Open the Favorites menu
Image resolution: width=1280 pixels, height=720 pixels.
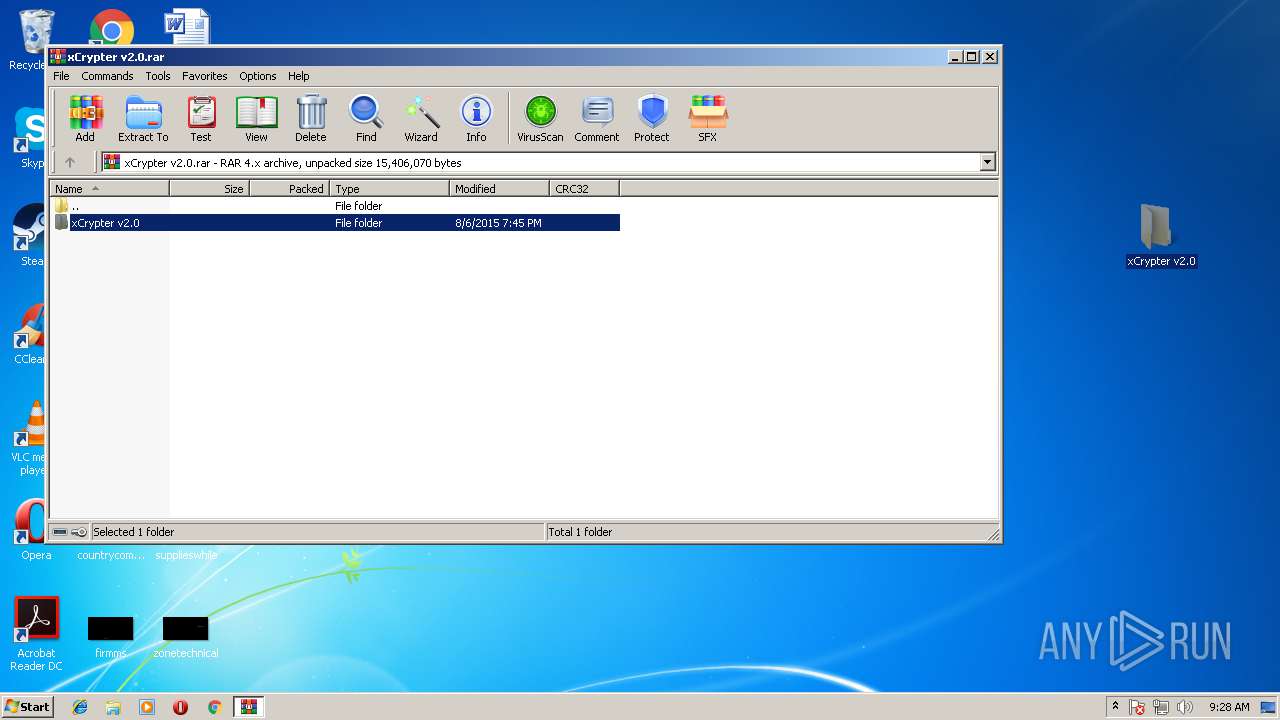(x=204, y=76)
